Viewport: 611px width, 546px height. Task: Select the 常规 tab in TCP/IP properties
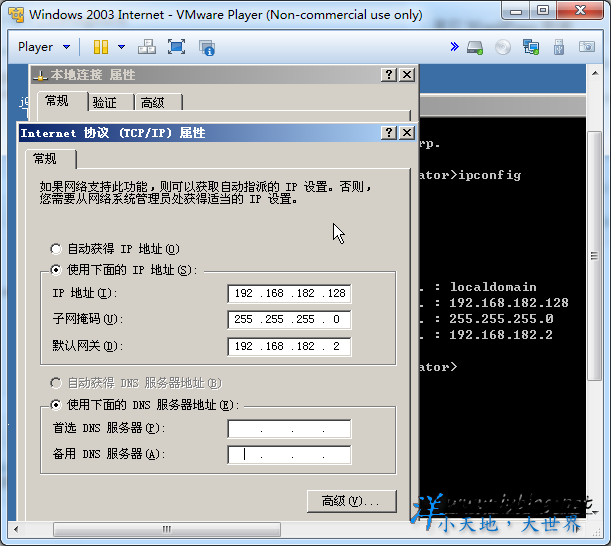[x=51, y=159]
